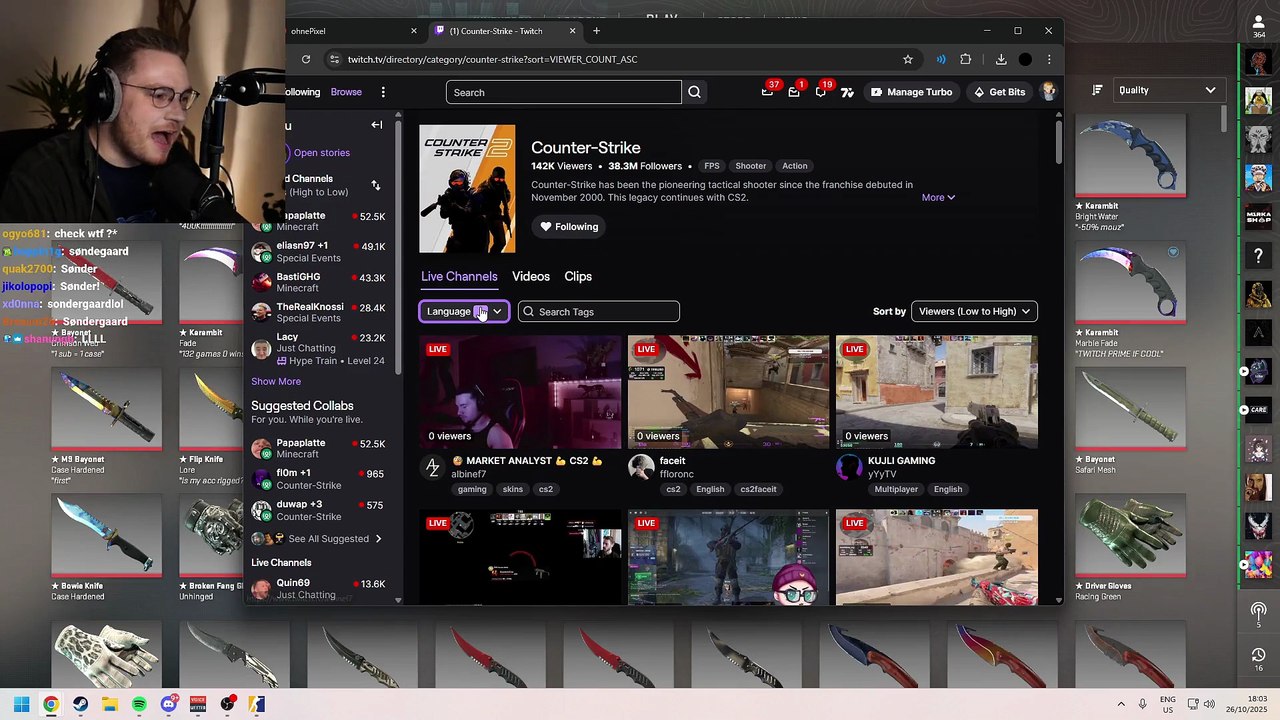Switch to the Counter-Strike Twitch browser tab
The height and width of the screenshot is (720, 1280).
click(503, 31)
